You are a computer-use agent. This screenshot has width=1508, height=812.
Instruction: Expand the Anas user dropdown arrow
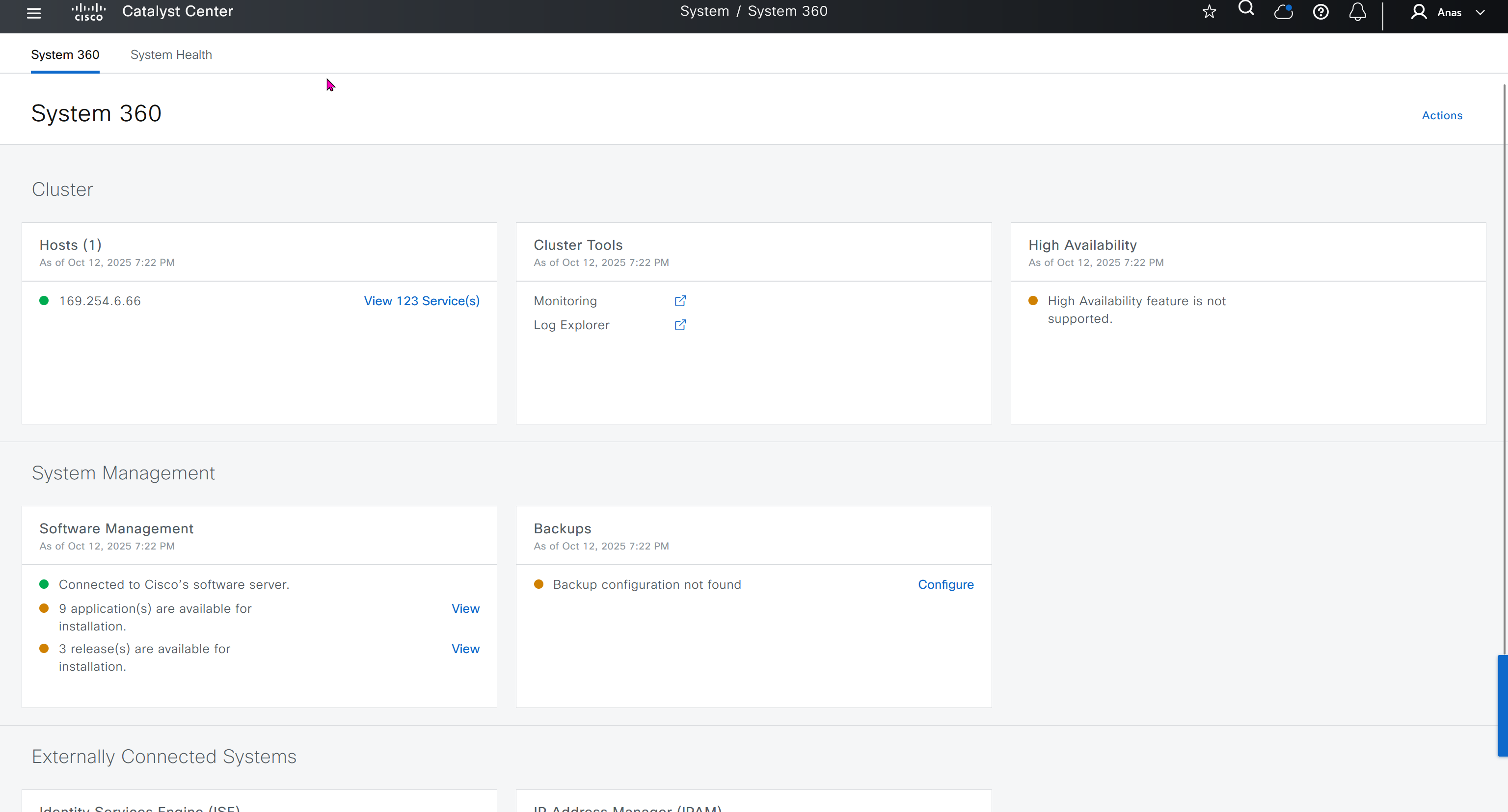pos(1481,12)
